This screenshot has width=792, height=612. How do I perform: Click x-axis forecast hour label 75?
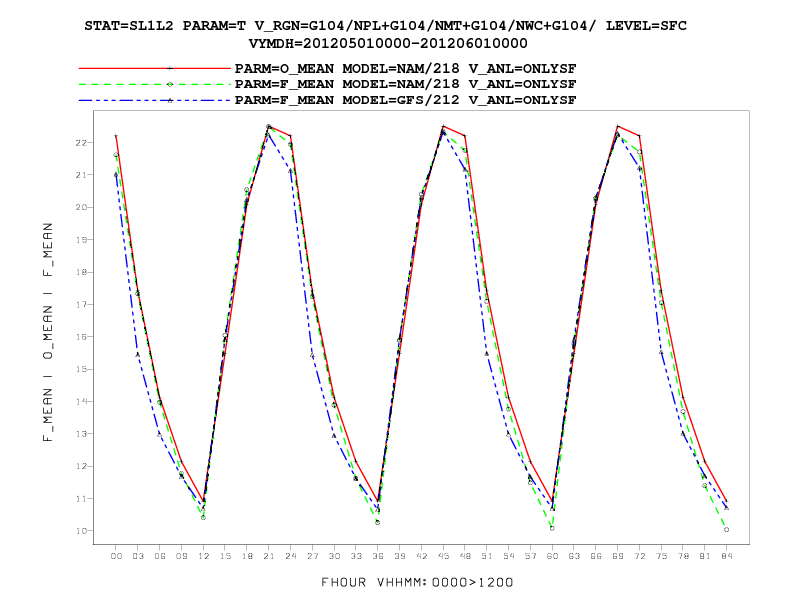661,556
